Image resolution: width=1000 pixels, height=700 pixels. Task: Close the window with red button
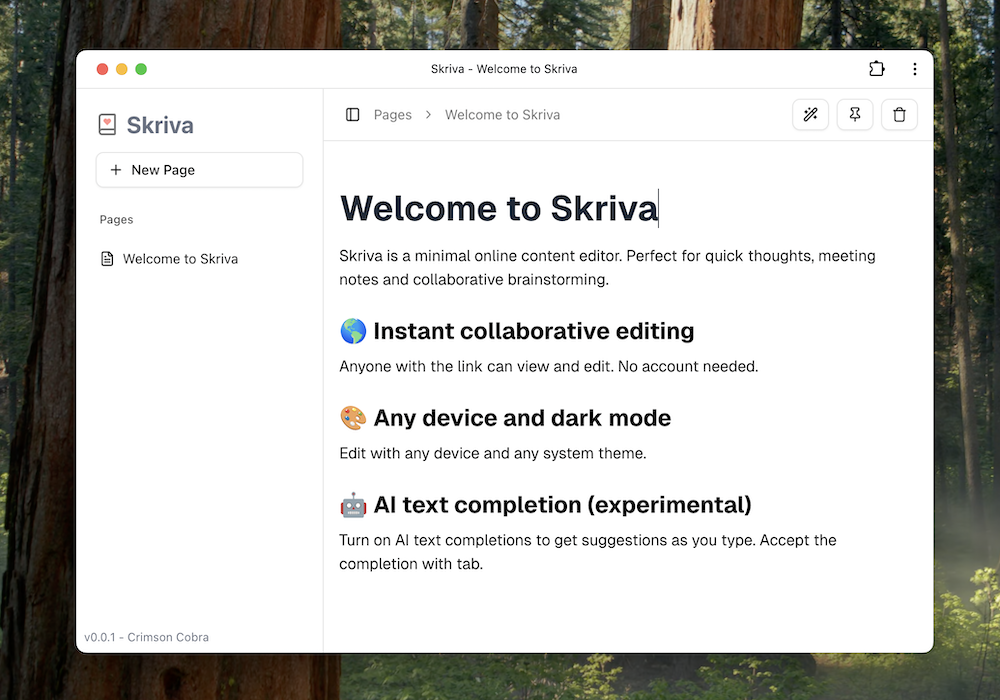tap(102, 69)
